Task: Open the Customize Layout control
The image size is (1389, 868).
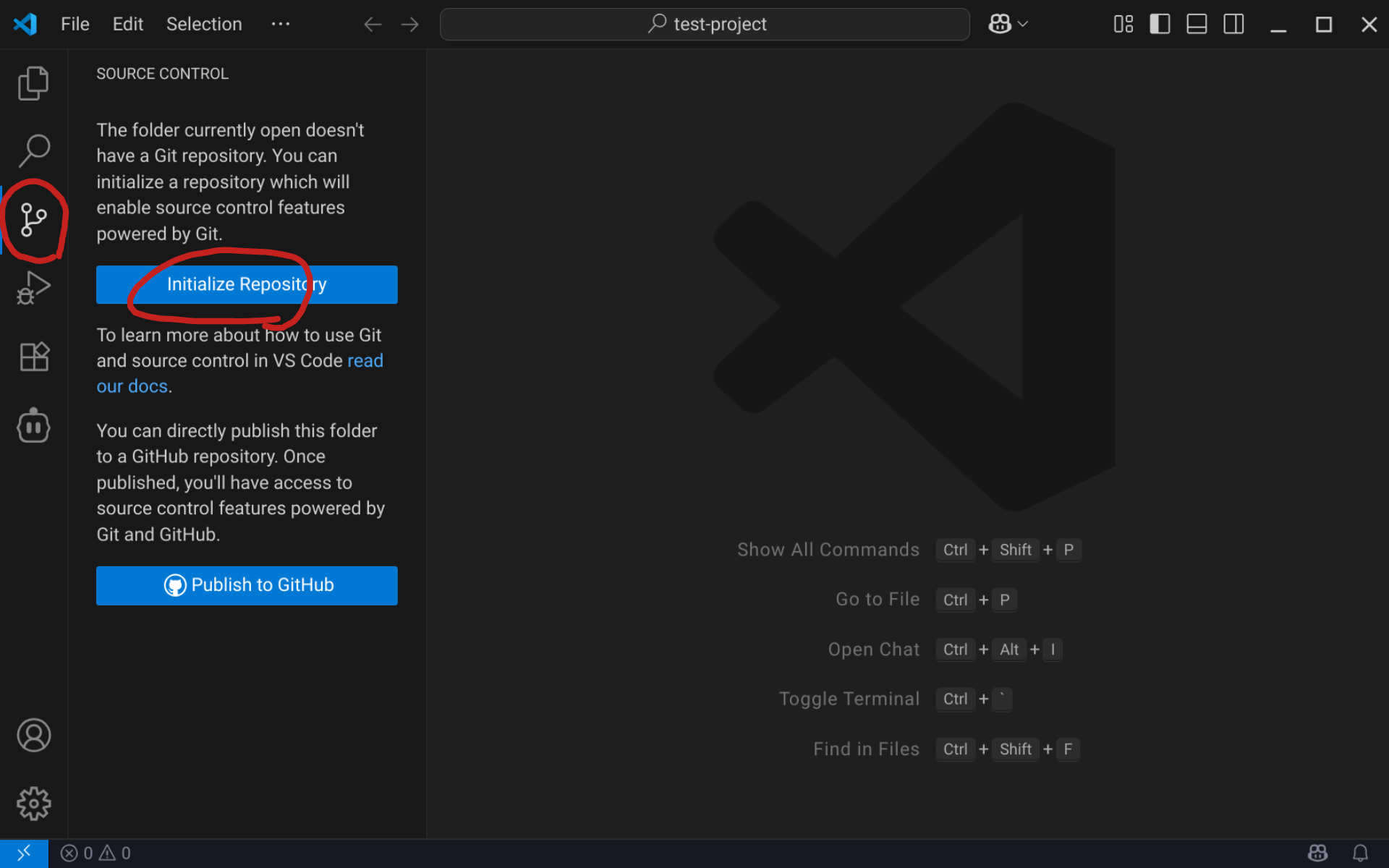Action: (1123, 25)
